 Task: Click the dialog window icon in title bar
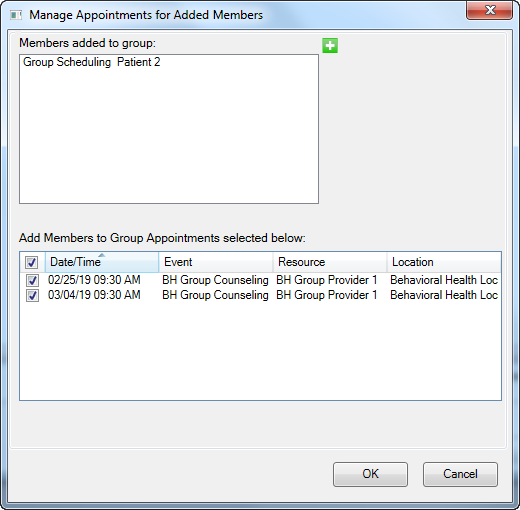(x=16, y=15)
